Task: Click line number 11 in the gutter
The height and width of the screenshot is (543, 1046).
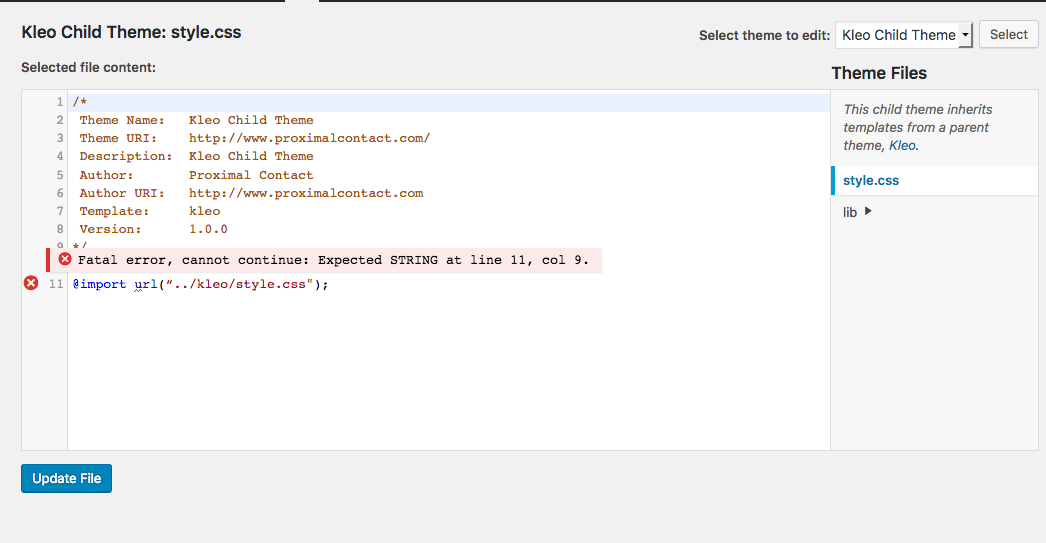Action: tap(56, 284)
